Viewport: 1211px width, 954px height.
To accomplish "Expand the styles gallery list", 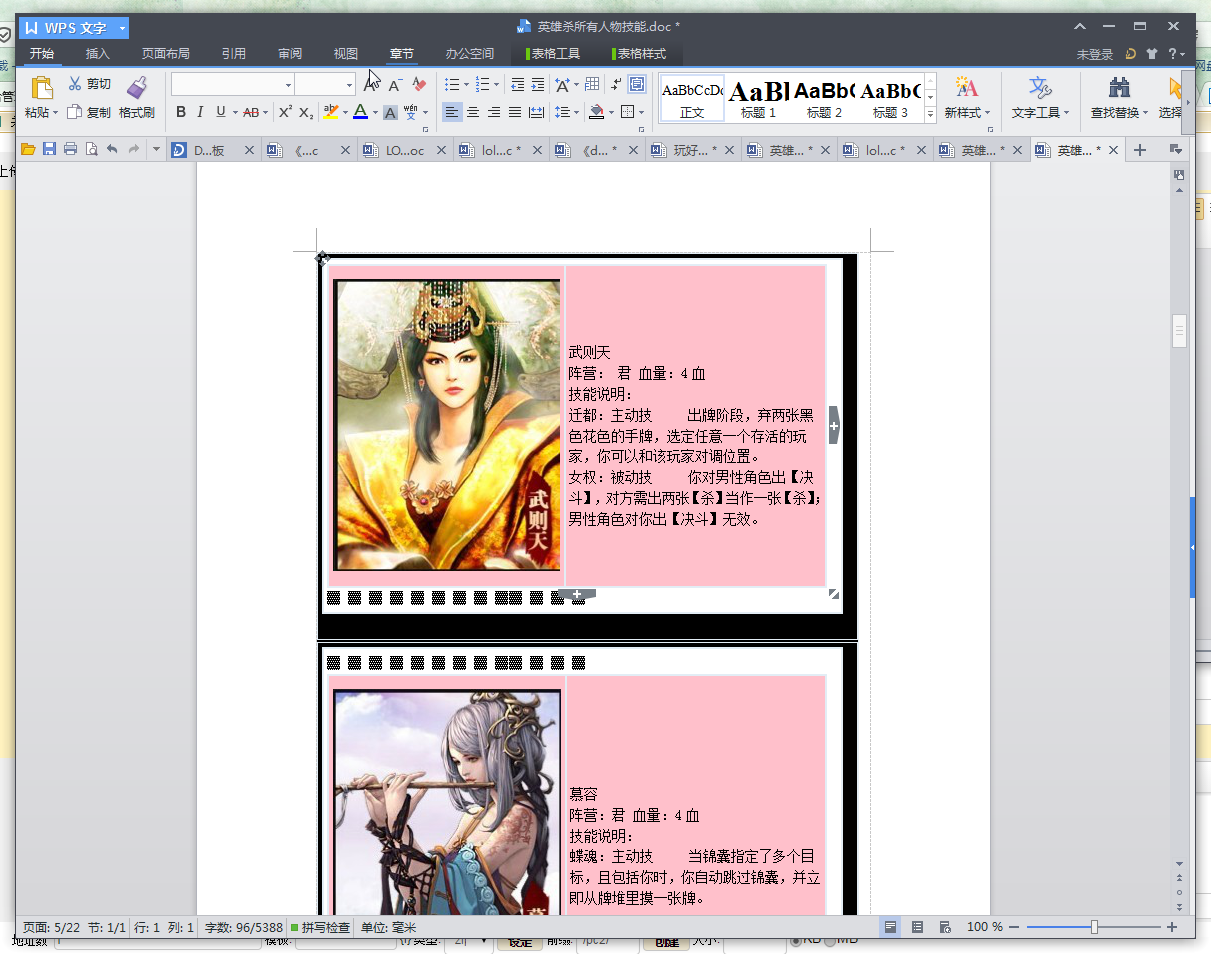I will 930,115.
